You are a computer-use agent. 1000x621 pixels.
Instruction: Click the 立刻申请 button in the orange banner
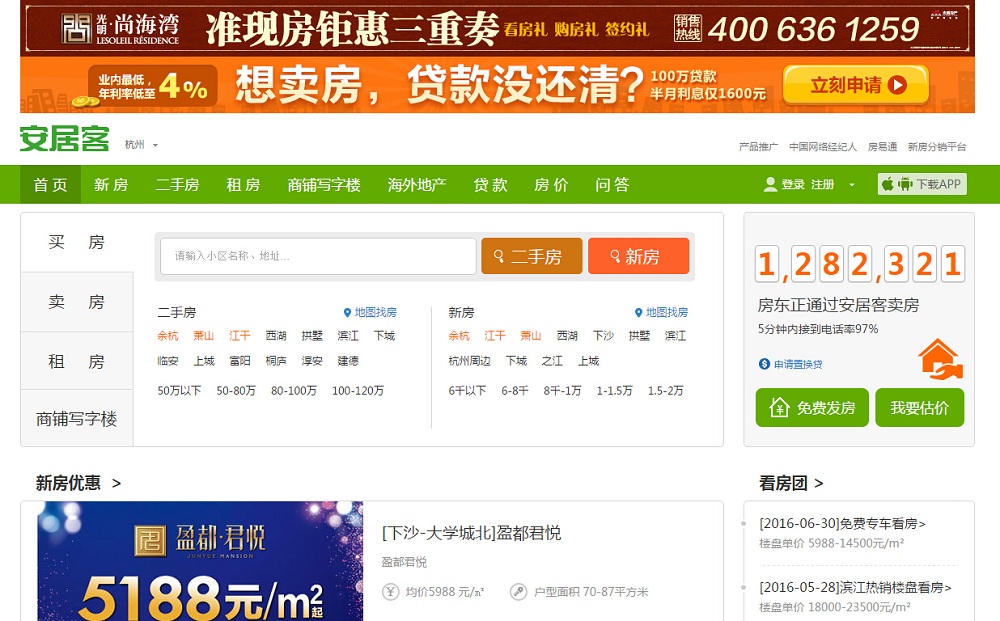856,85
